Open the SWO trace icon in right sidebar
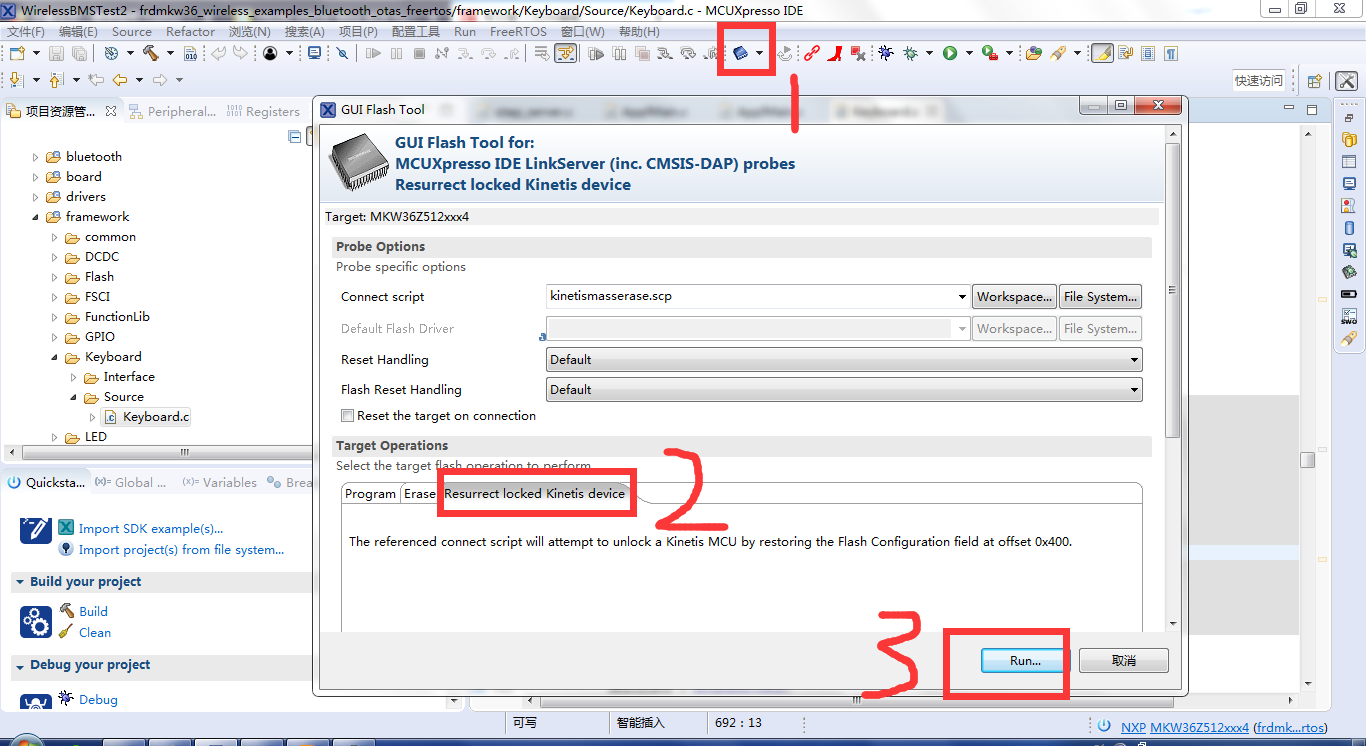The height and width of the screenshot is (746, 1366). [x=1349, y=317]
